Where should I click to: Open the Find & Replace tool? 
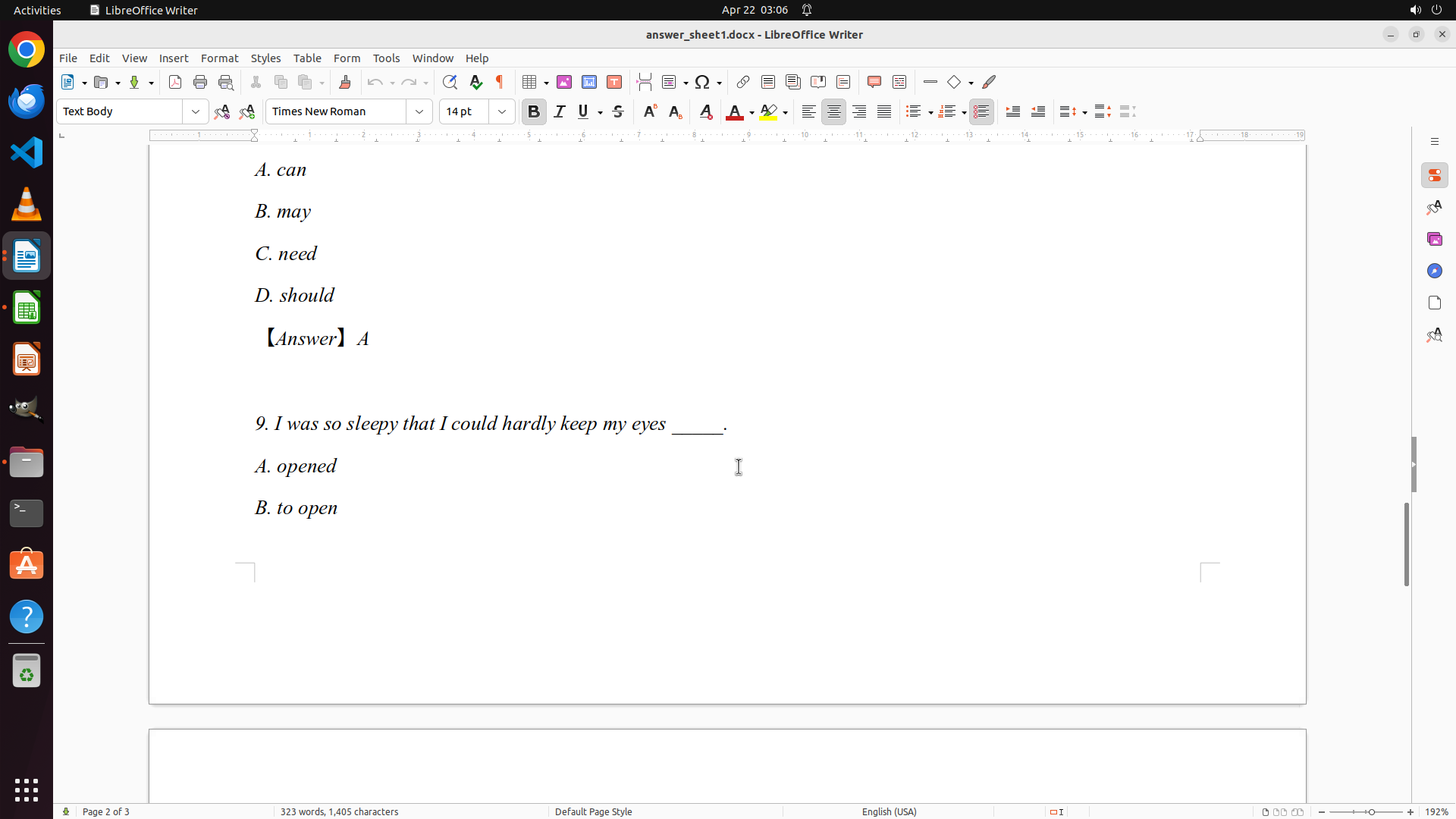[x=450, y=82]
